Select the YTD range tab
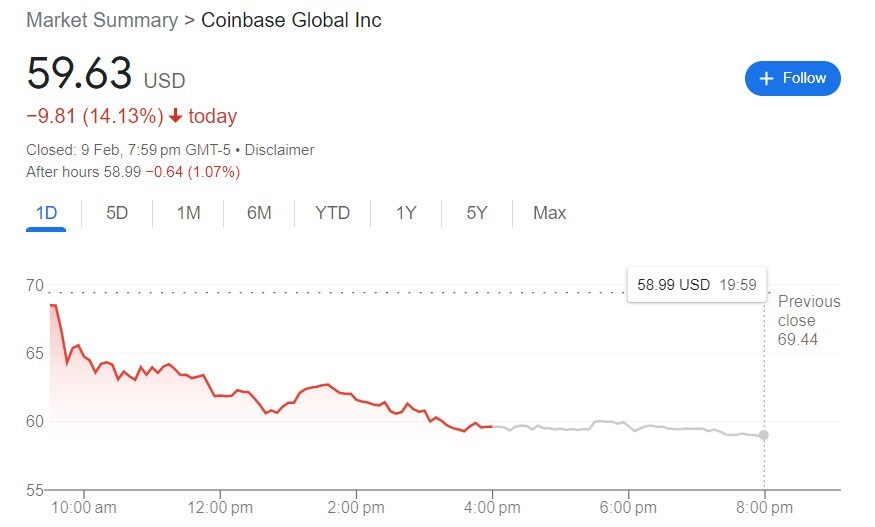The height and width of the screenshot is (527, 875). pyautogui.click(x=333, y=213)
